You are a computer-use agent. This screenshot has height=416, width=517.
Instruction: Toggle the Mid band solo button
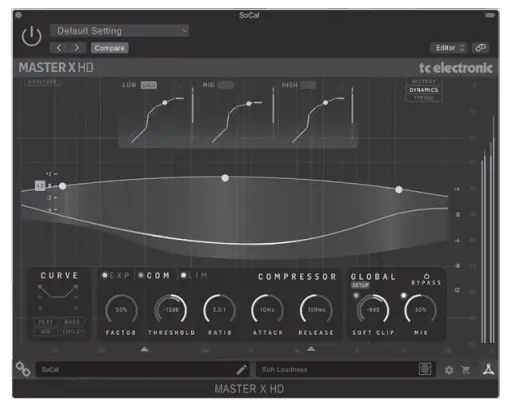click(226, 85)
